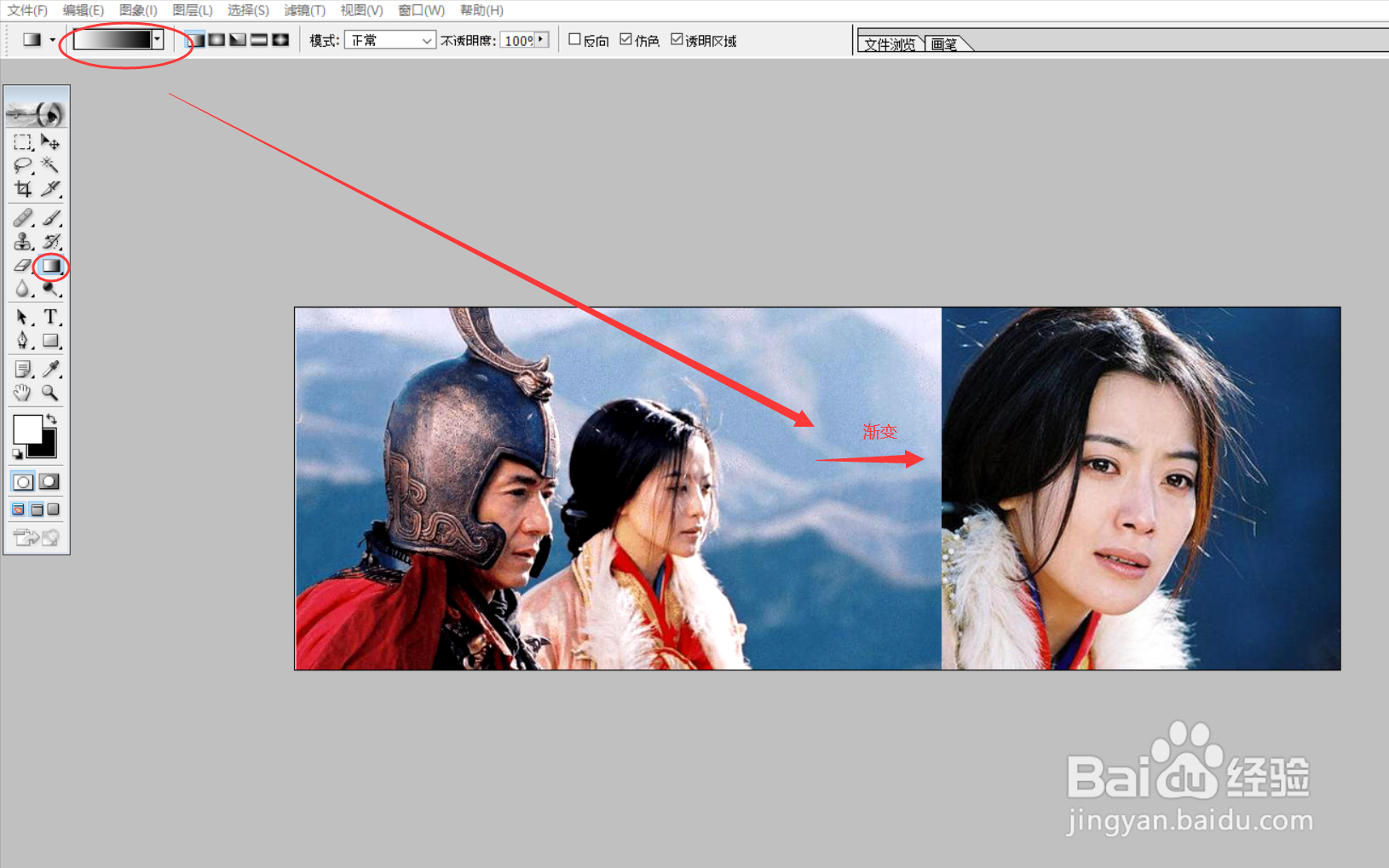The width and height of the screenshot is (1389, 868).
Task: Select the Eyedropper tool
Action: pos(50,369)
